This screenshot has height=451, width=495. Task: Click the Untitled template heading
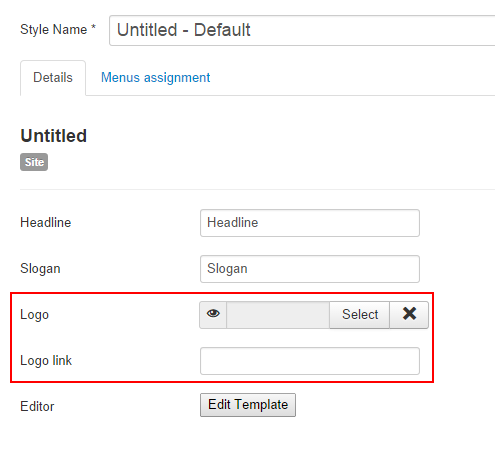(x=54, y=136)
